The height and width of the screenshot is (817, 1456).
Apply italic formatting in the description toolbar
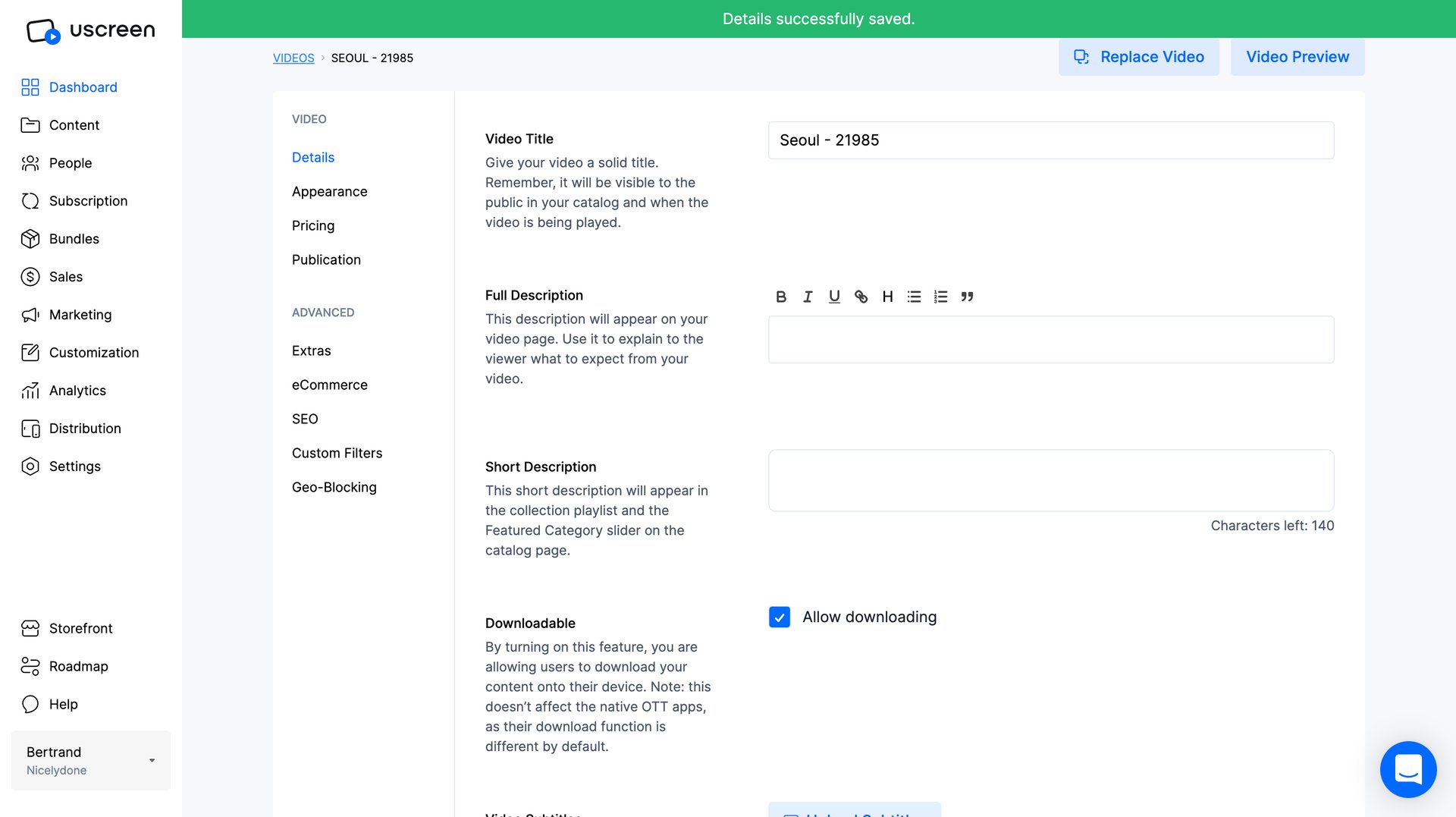click(807, 297)
